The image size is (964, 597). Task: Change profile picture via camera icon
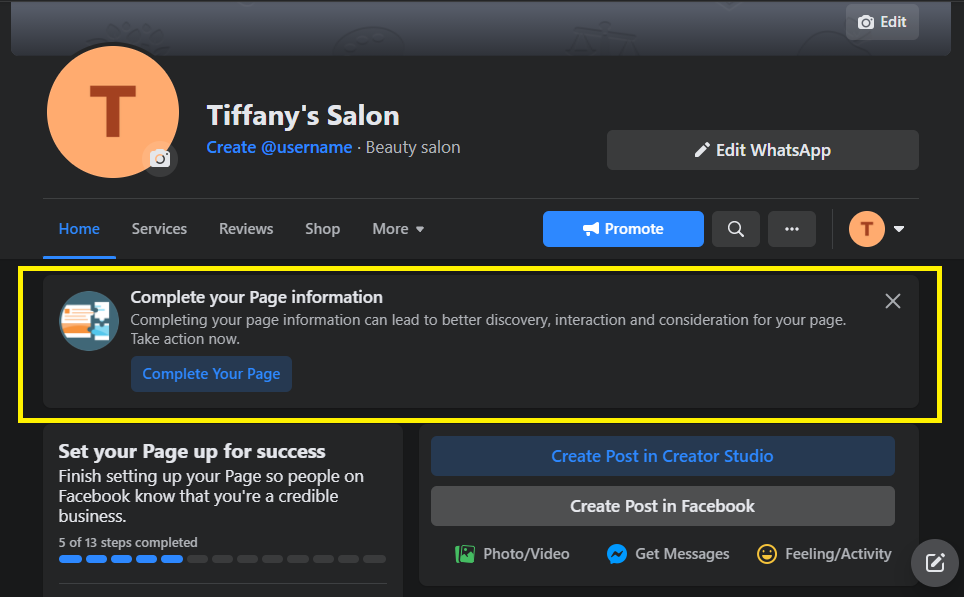(160, 159)
